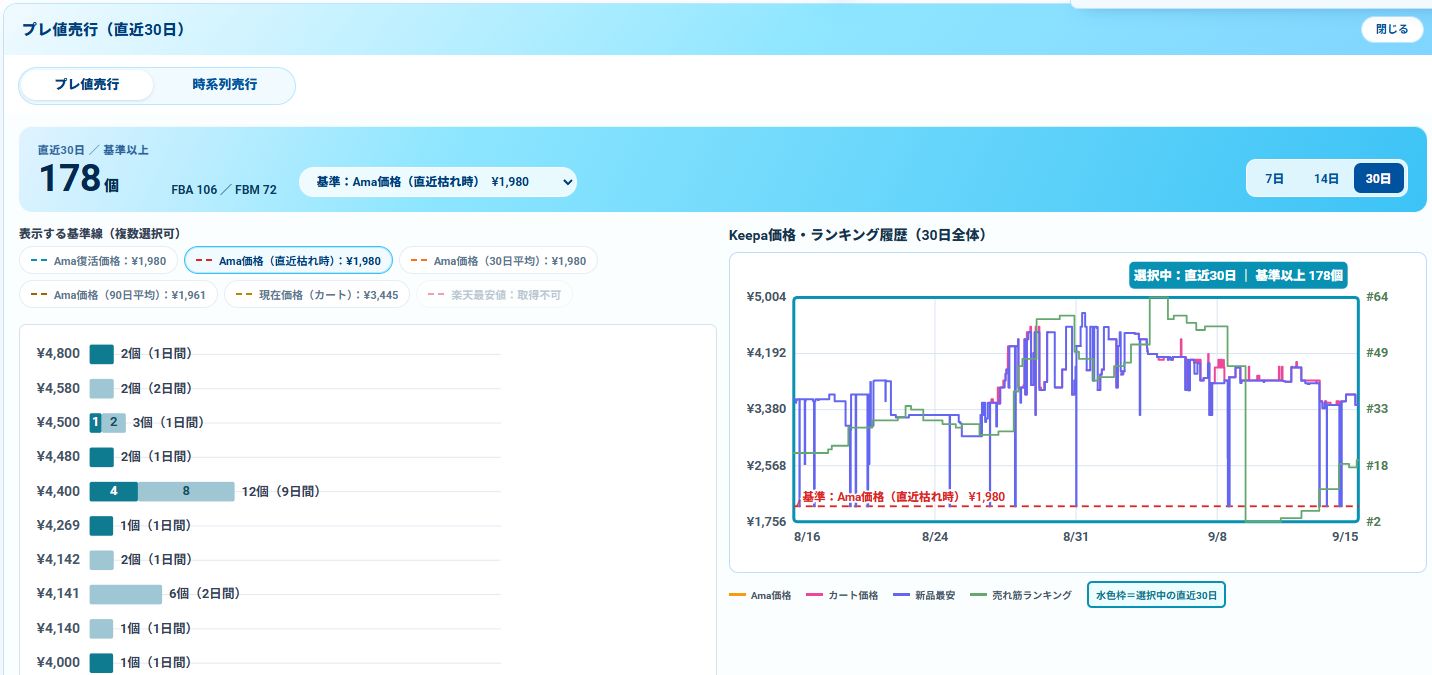Click the dark segment '4' in ¥4,400 bar
This screenshot has width=1432, height=675.
114,491
